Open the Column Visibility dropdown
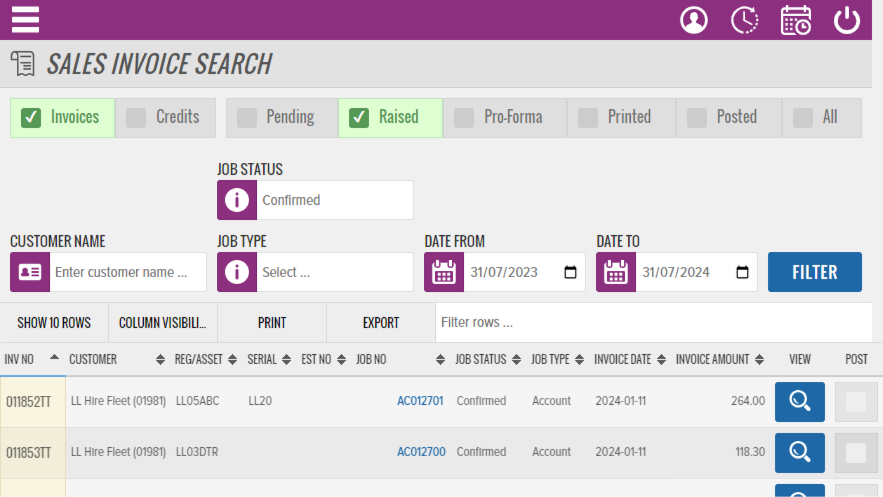This screenshot has height=497, width=883. (162, 323)
